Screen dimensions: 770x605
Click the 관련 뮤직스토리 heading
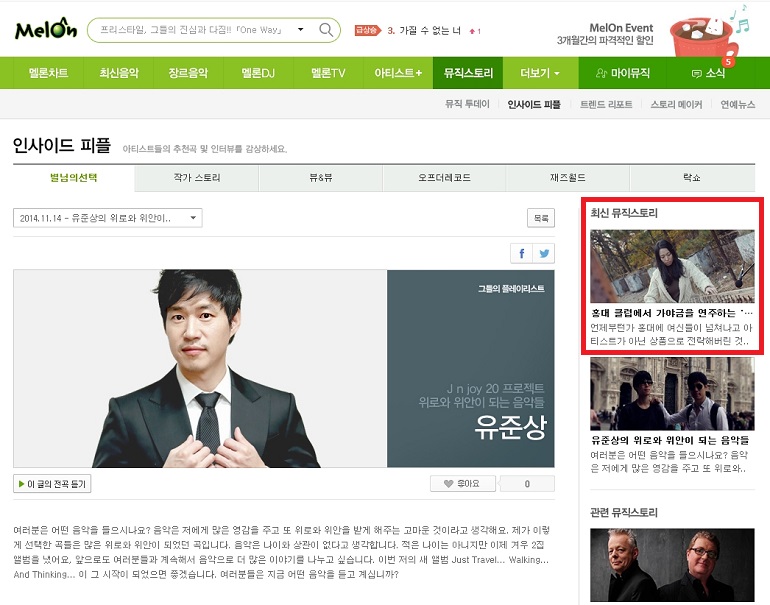coord(624,512)
